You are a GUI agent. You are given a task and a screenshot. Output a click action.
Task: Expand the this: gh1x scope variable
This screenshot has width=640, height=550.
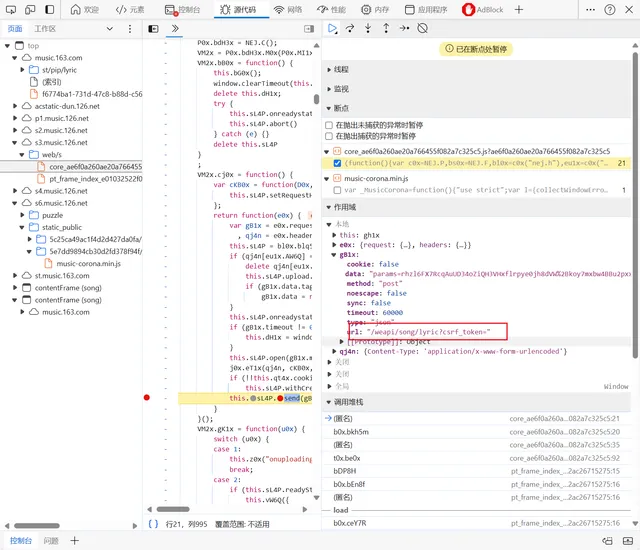coord(334,235)
